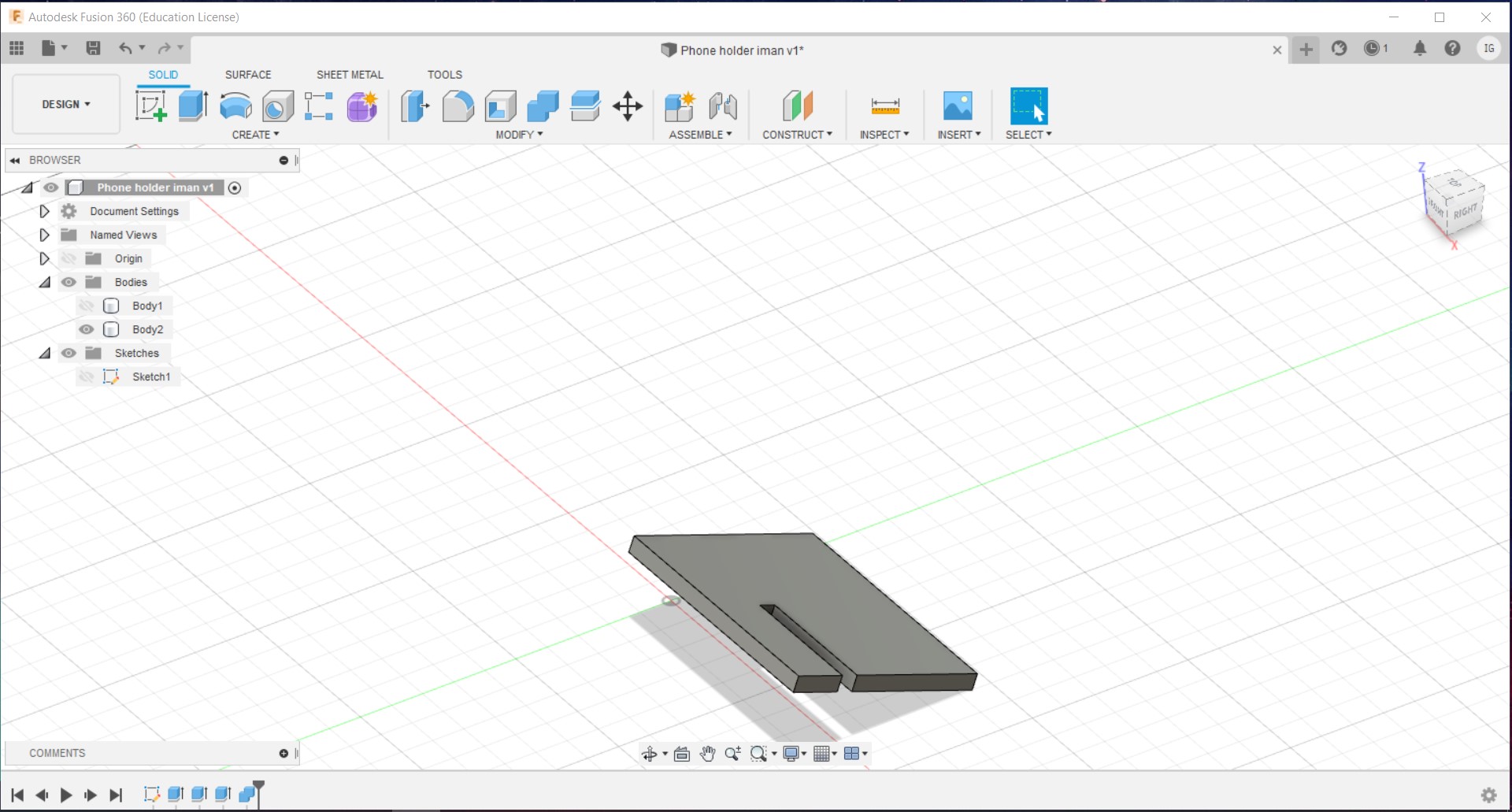Open the Help question mark icon
1512x812 pixels.
pyautogui.click(x=1453, y=49)
